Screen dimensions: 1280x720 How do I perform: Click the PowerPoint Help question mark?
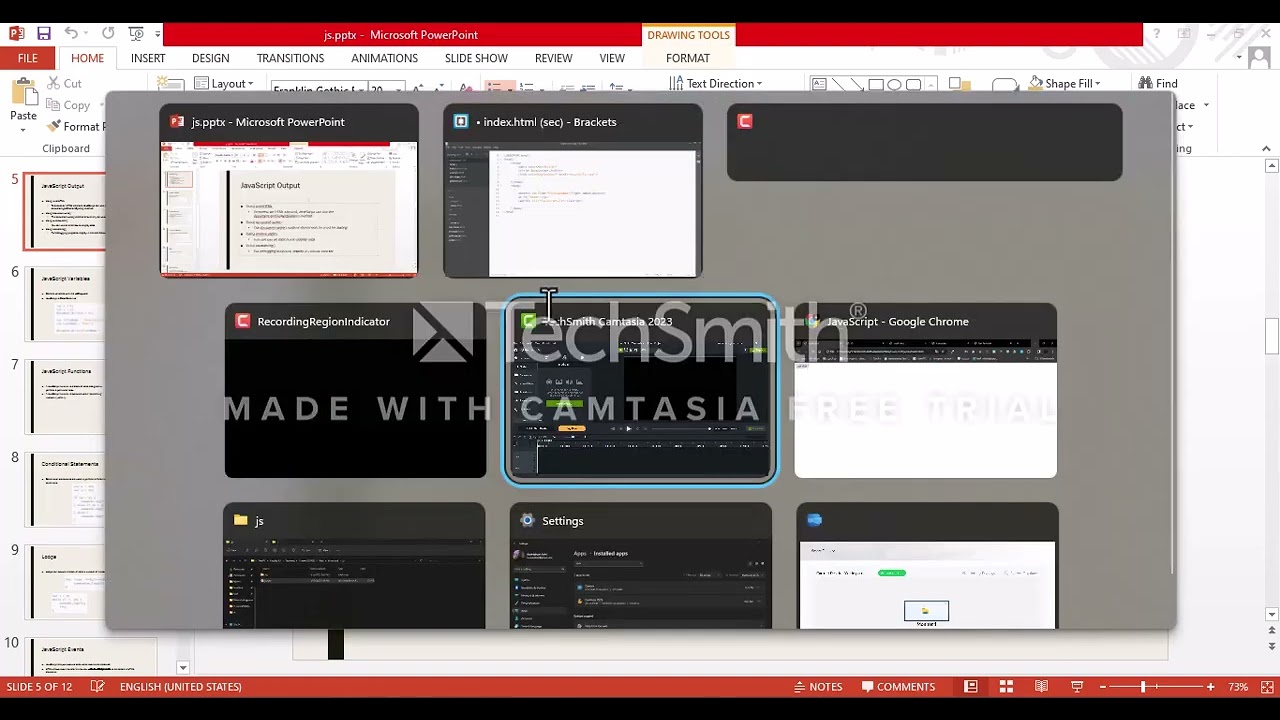click(x=1156, y=34)
